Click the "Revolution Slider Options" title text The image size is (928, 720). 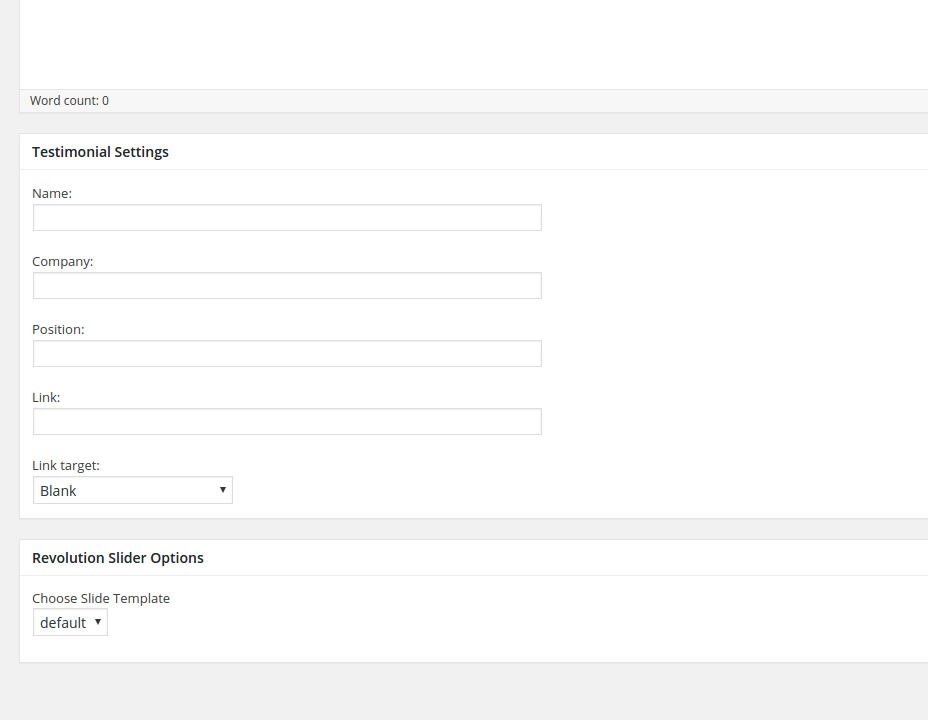[118, 558]
